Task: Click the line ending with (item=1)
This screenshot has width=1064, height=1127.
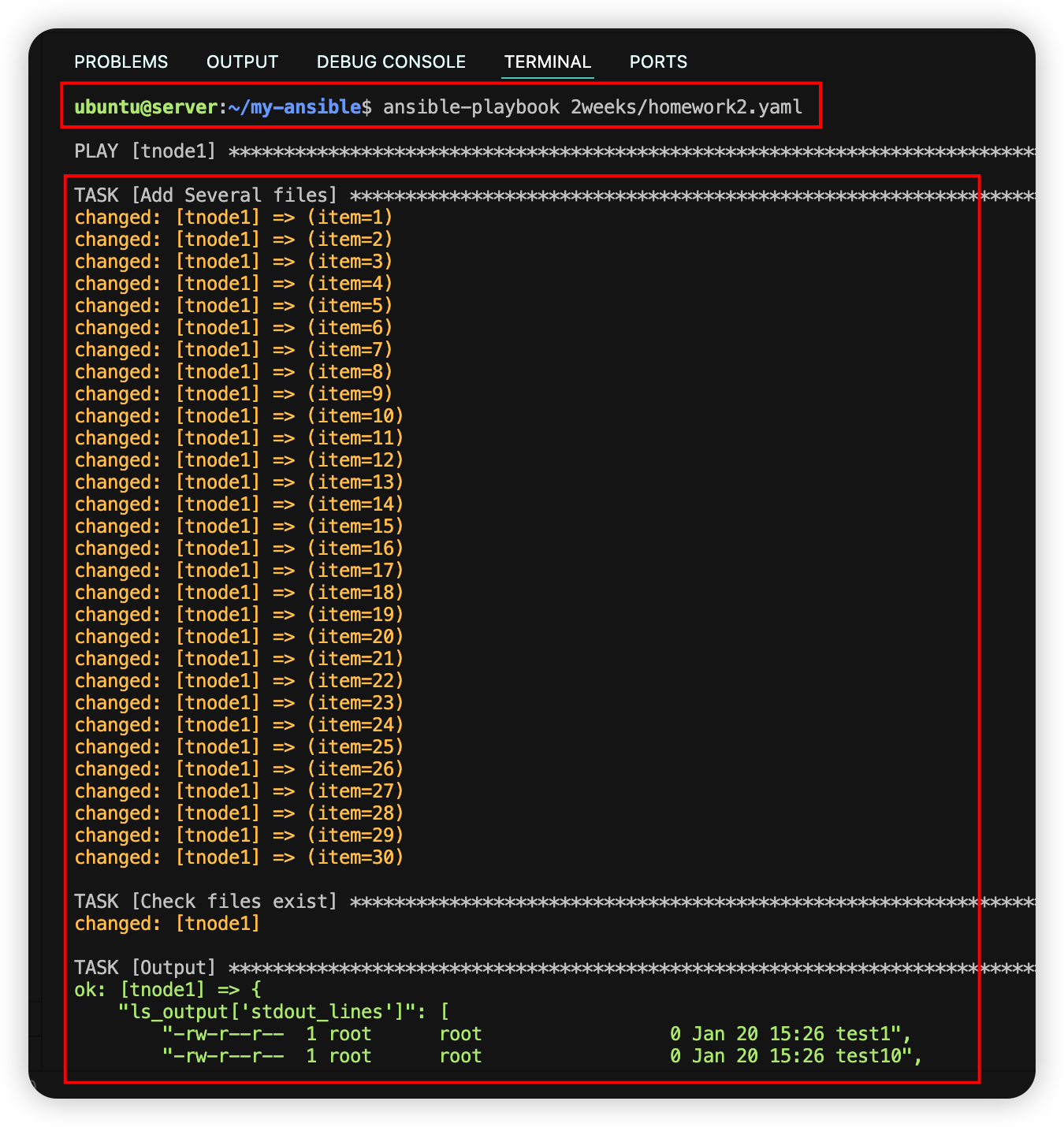Action: (x=233, y=217)
